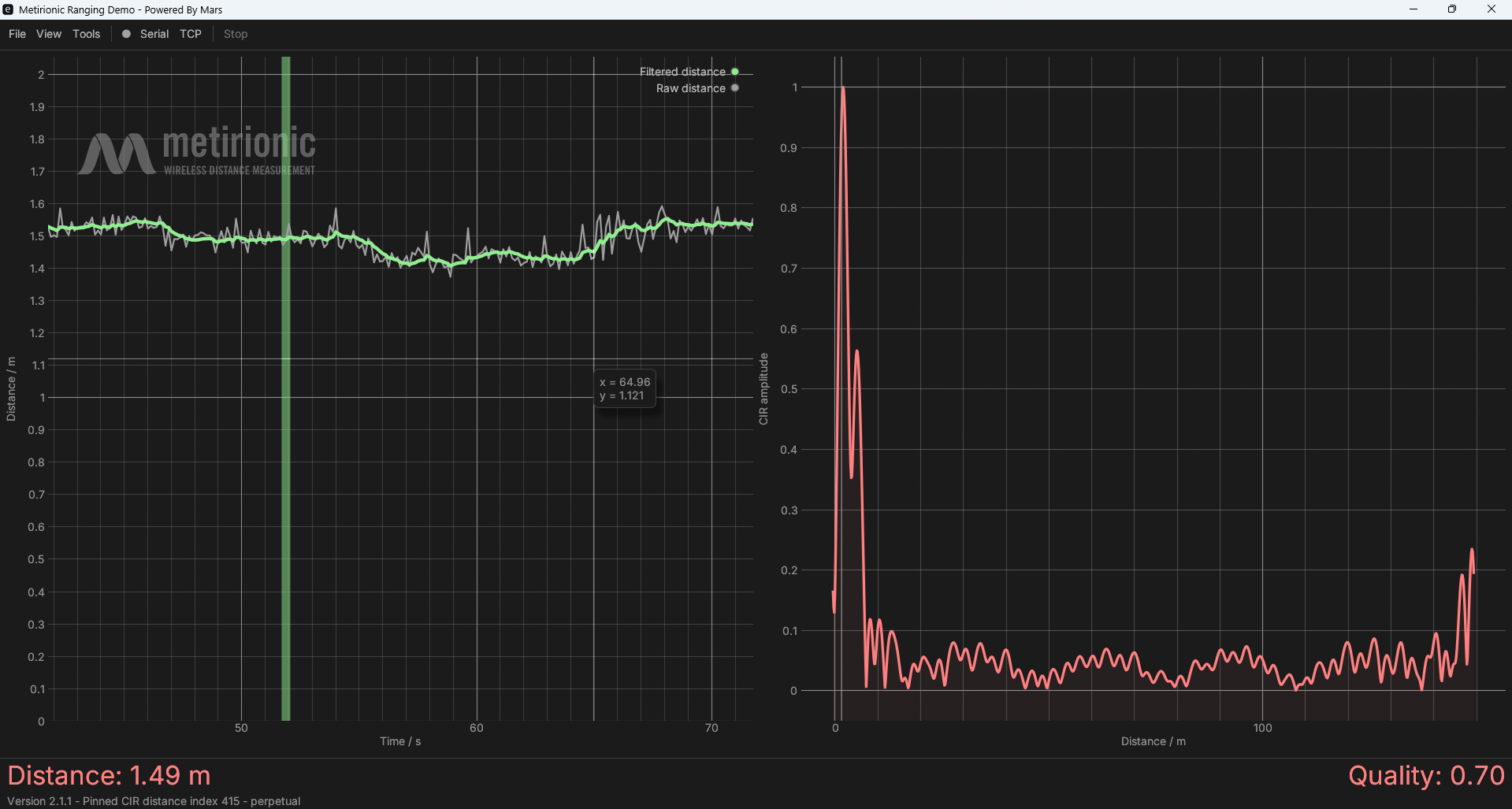
Task: Click the Quality 0.70 readout
Action: (x=1426, y=775)
